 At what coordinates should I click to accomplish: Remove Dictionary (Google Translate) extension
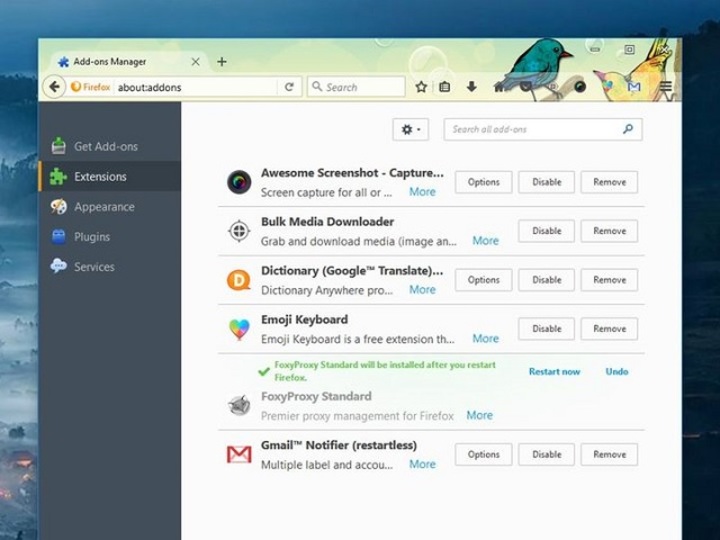coord(609,280)
